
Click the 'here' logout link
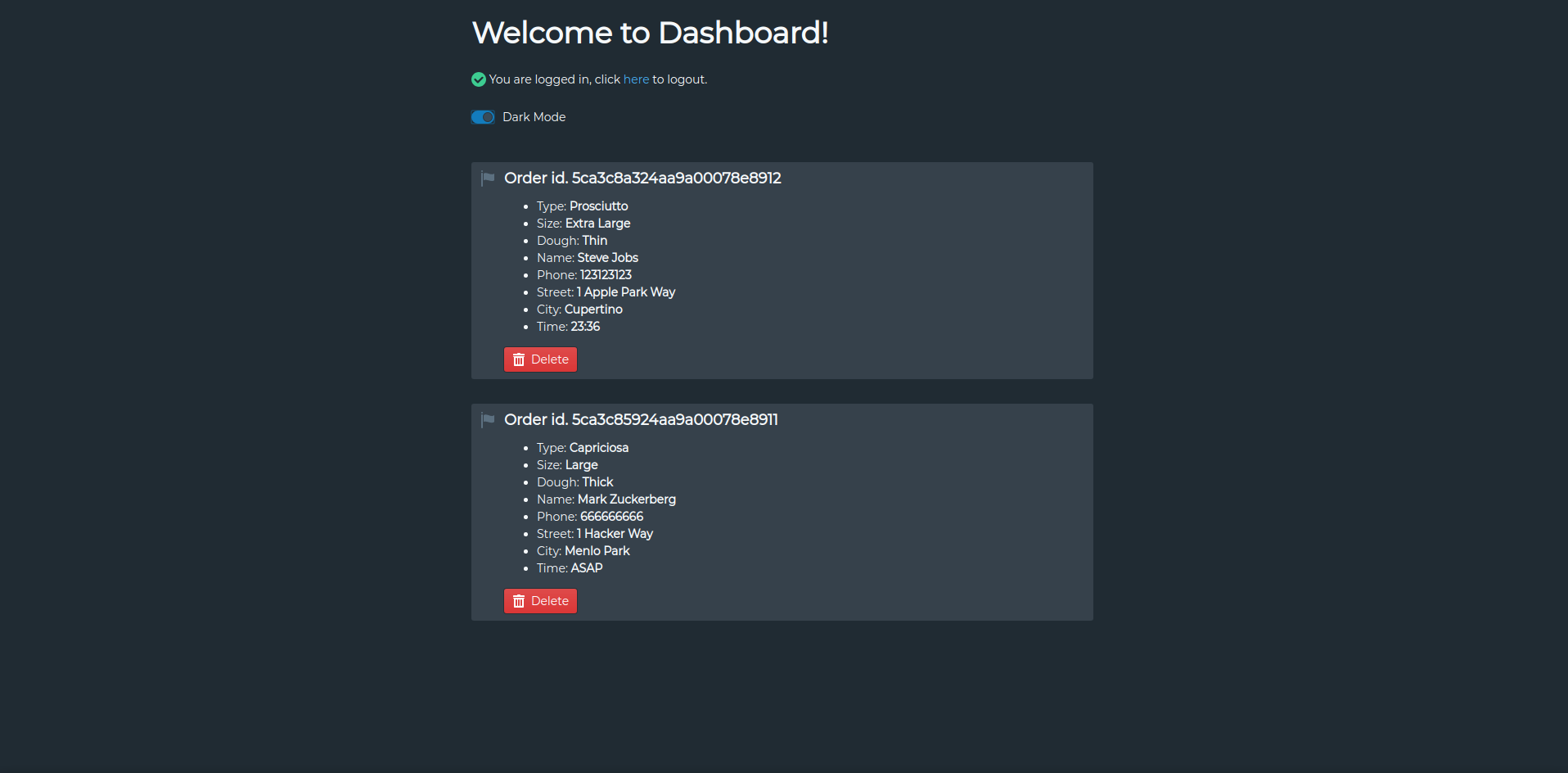coord(636,79)
